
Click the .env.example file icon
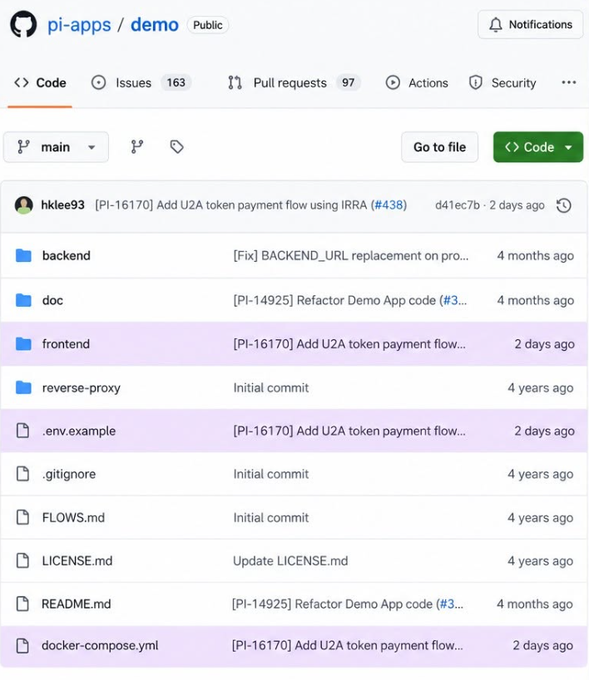tap(23, 431)
